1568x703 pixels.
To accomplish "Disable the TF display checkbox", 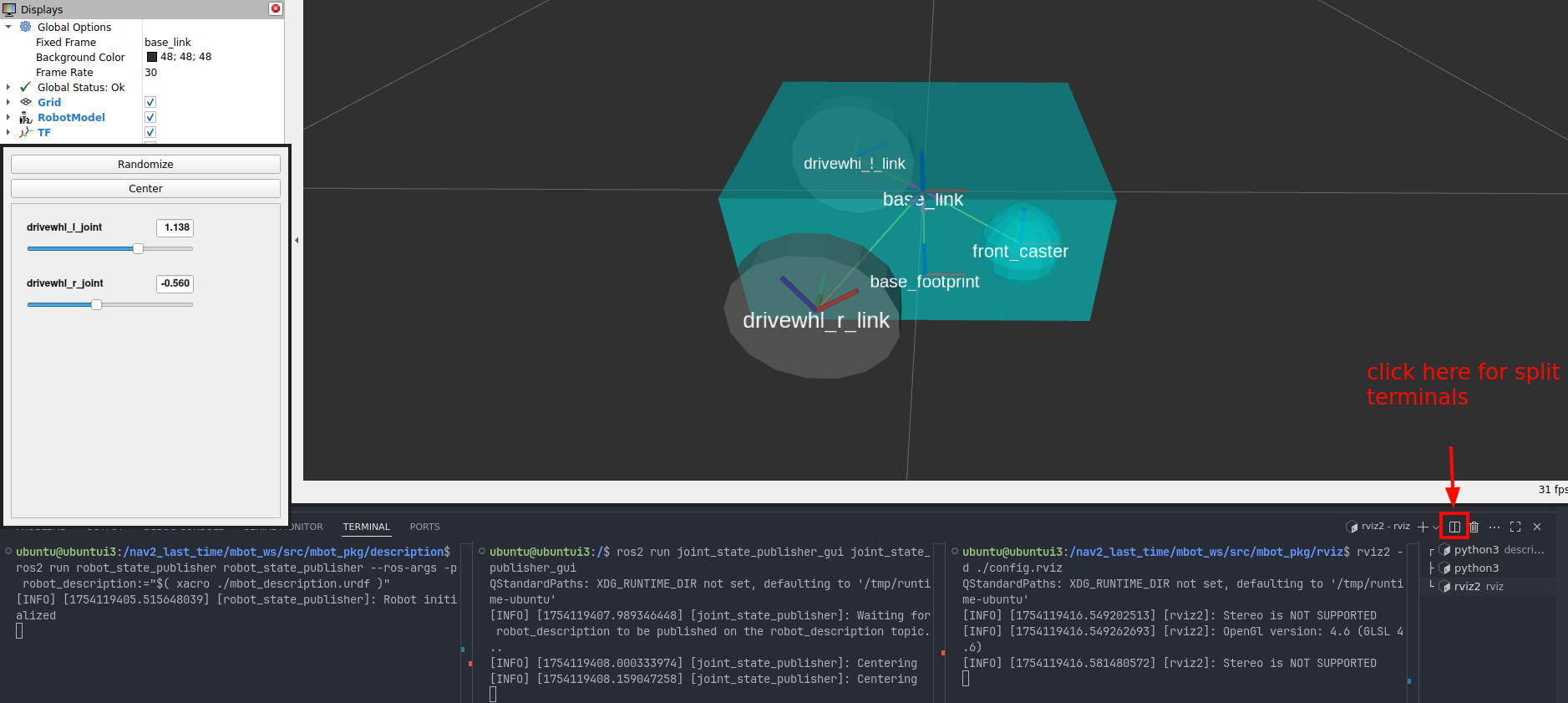I will pos(150,133).
